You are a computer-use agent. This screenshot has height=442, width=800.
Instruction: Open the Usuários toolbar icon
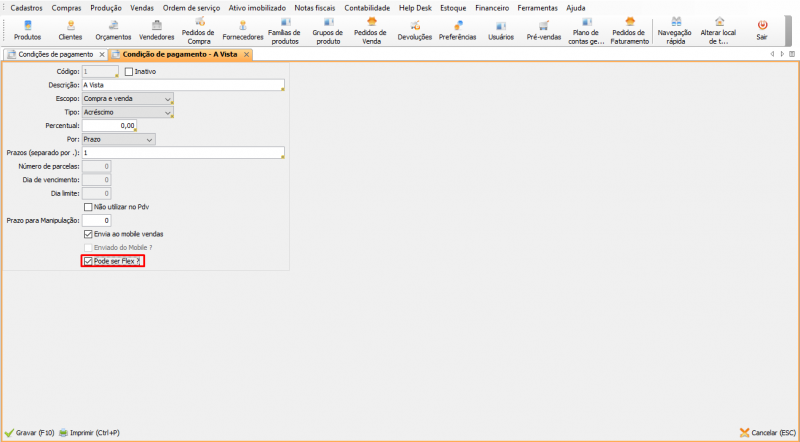coord(501,28)
